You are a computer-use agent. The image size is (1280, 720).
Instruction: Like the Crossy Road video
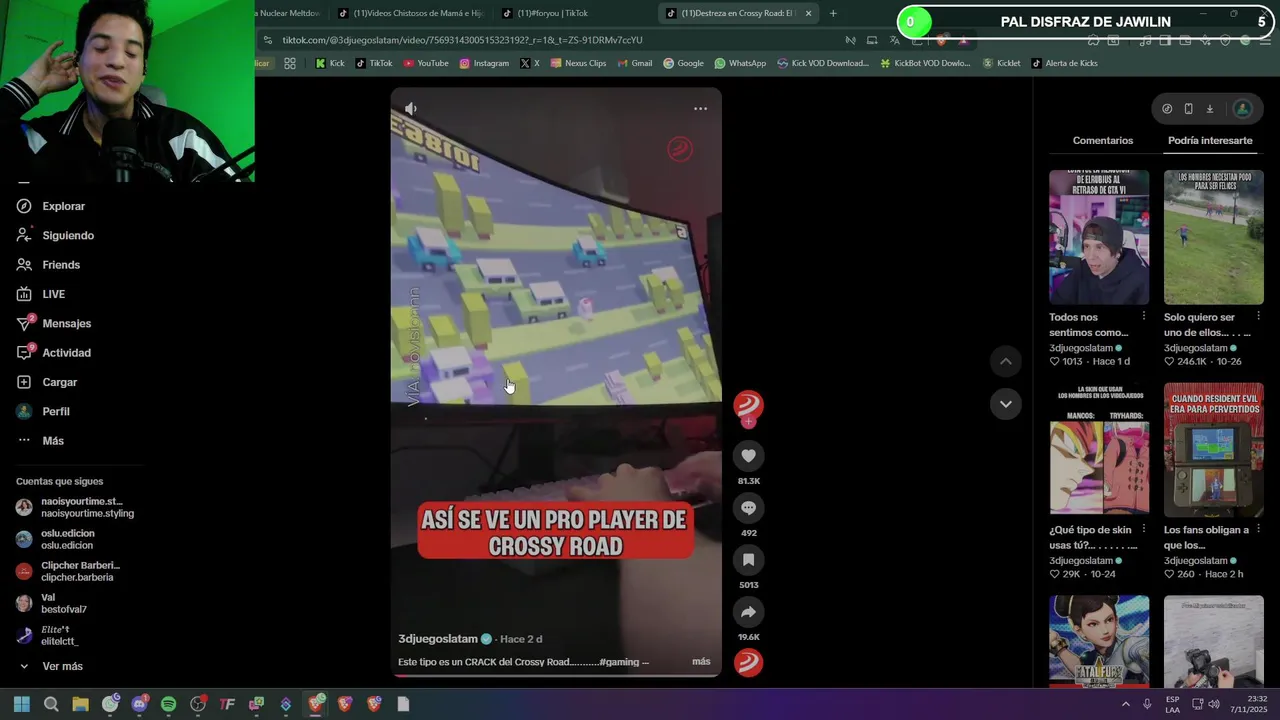coord(748,456)
